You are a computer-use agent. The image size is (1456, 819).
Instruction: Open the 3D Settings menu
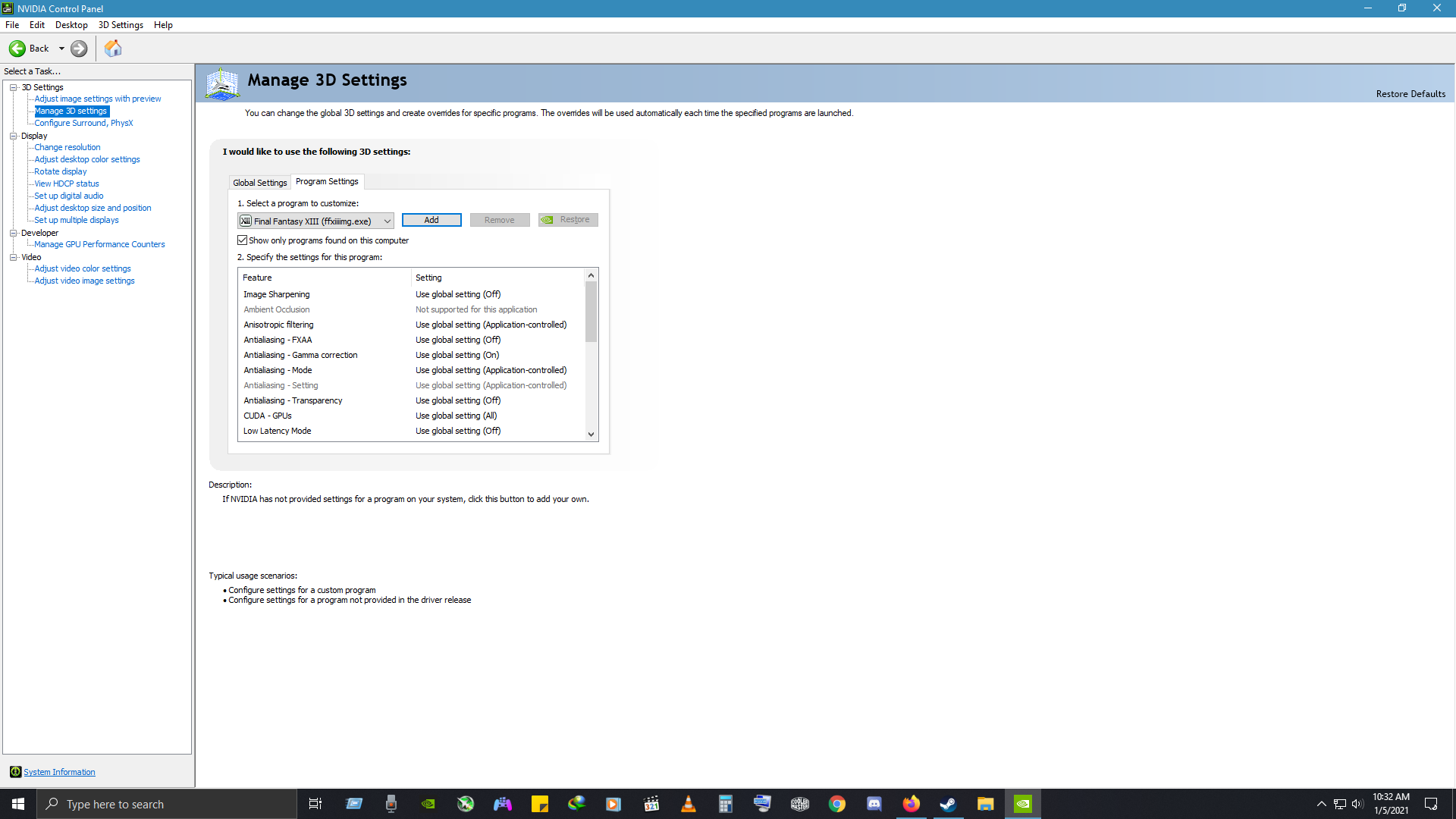point(121,25)
